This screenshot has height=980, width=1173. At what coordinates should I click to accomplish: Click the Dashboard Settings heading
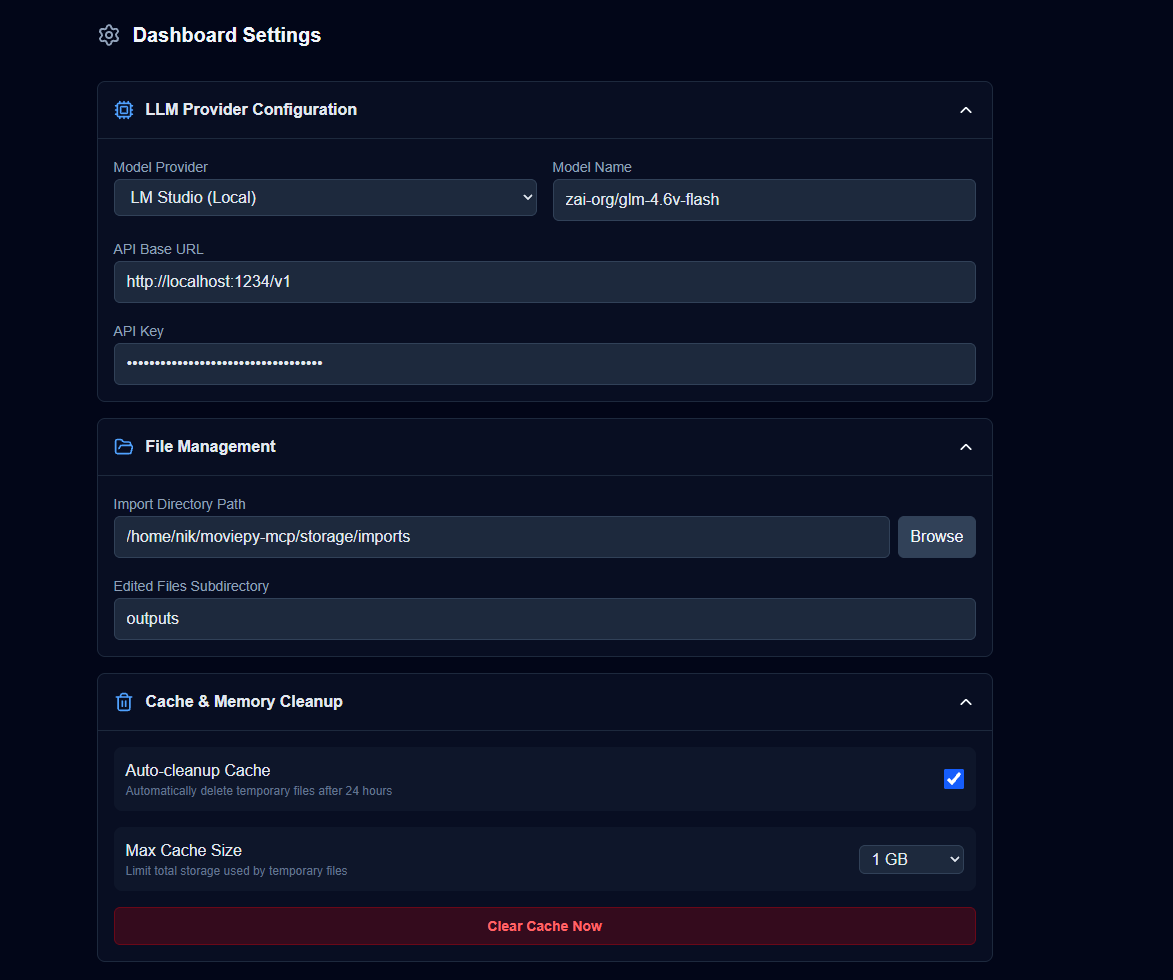(227, 35)
